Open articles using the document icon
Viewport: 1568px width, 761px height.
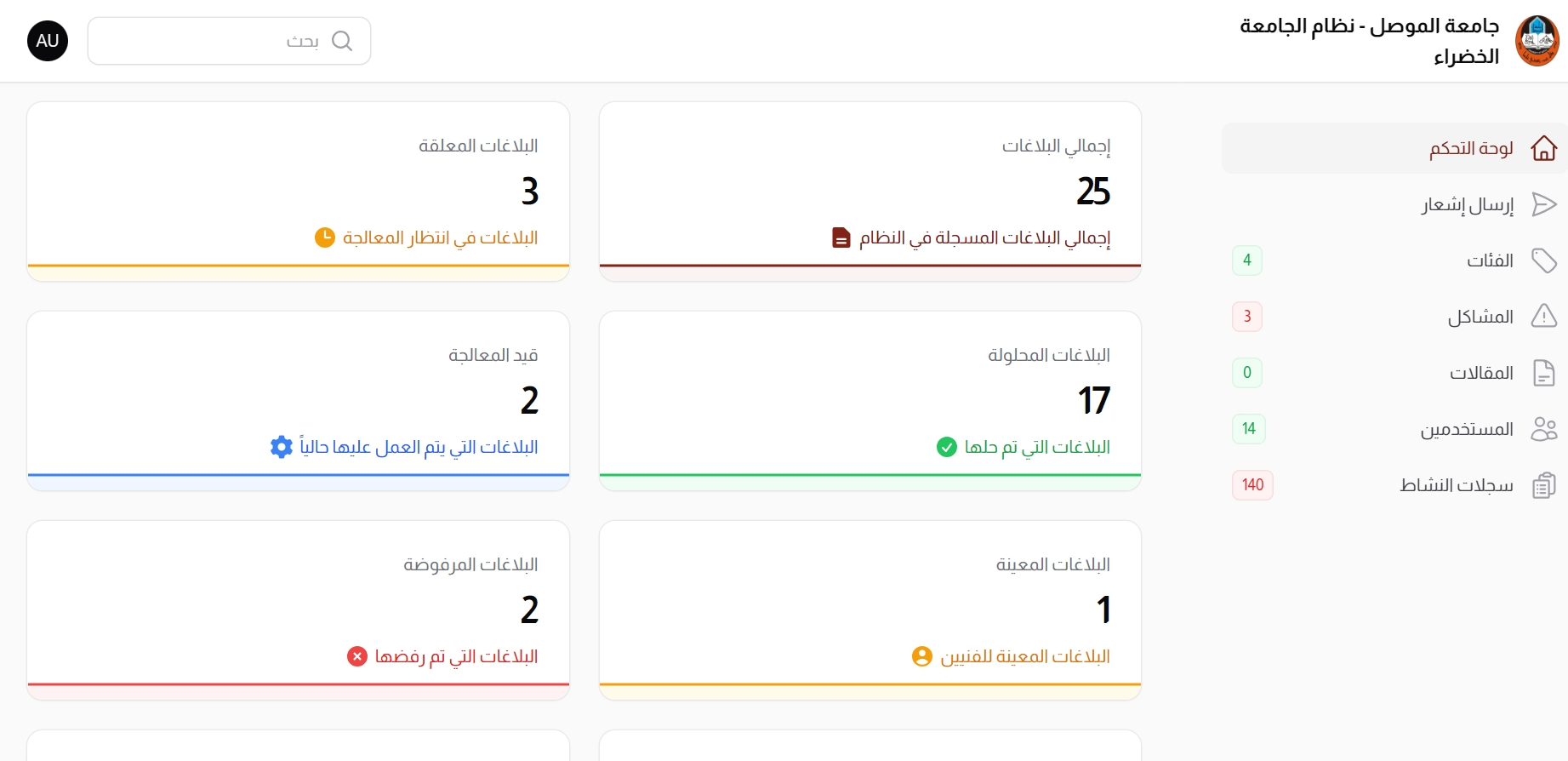pyautogui.click(x=1544, y=372)
